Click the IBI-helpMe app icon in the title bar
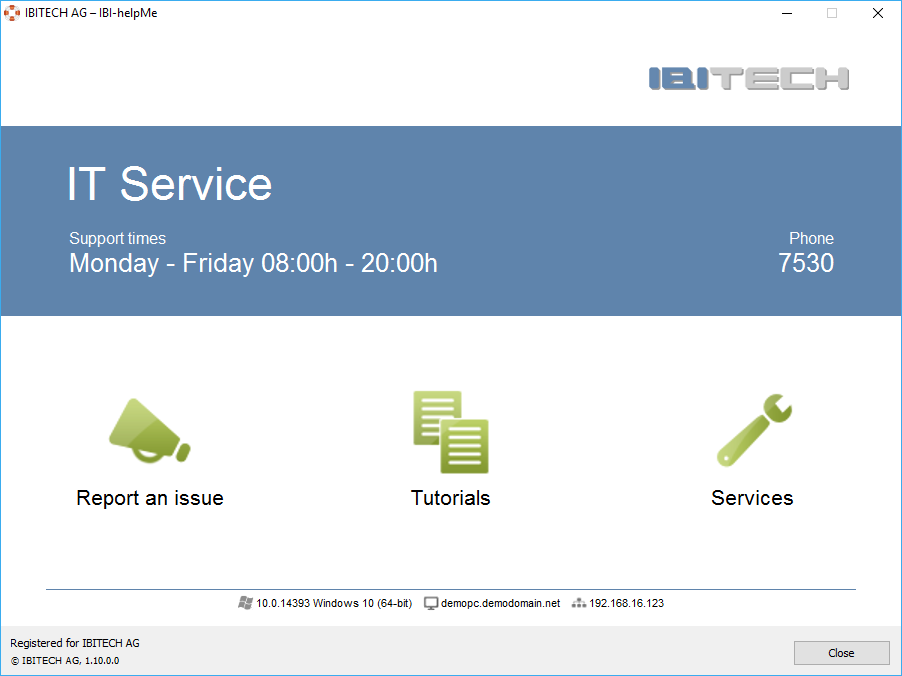The height and width of the screenshot is (676, 902). [x=12, y=13]
